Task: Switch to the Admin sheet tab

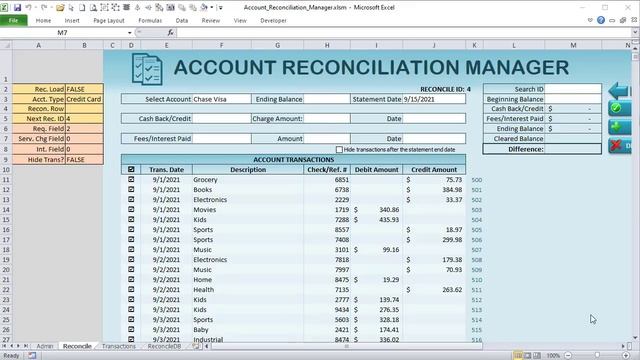Action: [45, 346]
